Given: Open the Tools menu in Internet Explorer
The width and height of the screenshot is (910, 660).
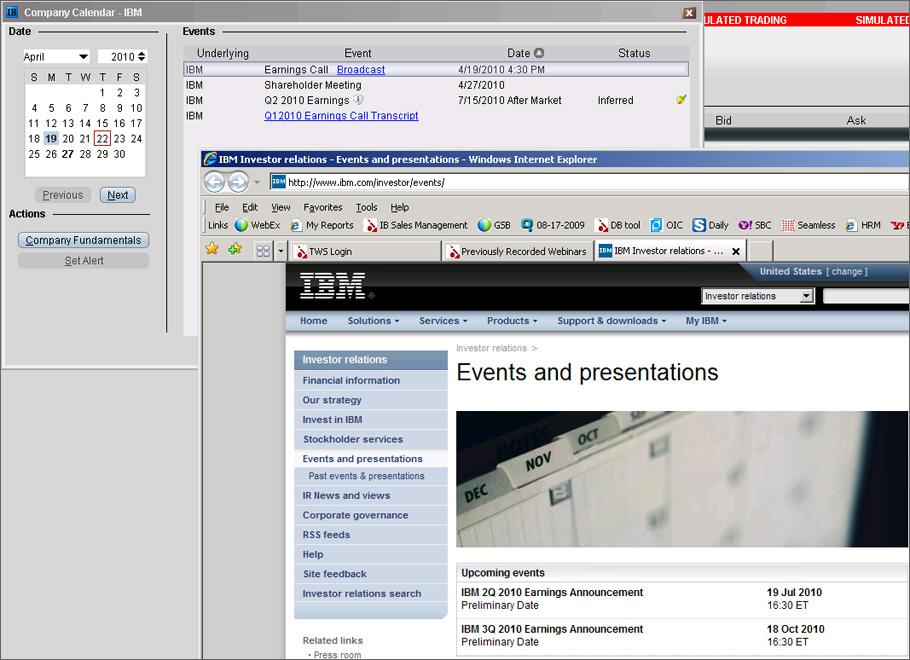Looking at the screenshot, I should [366, 207].
